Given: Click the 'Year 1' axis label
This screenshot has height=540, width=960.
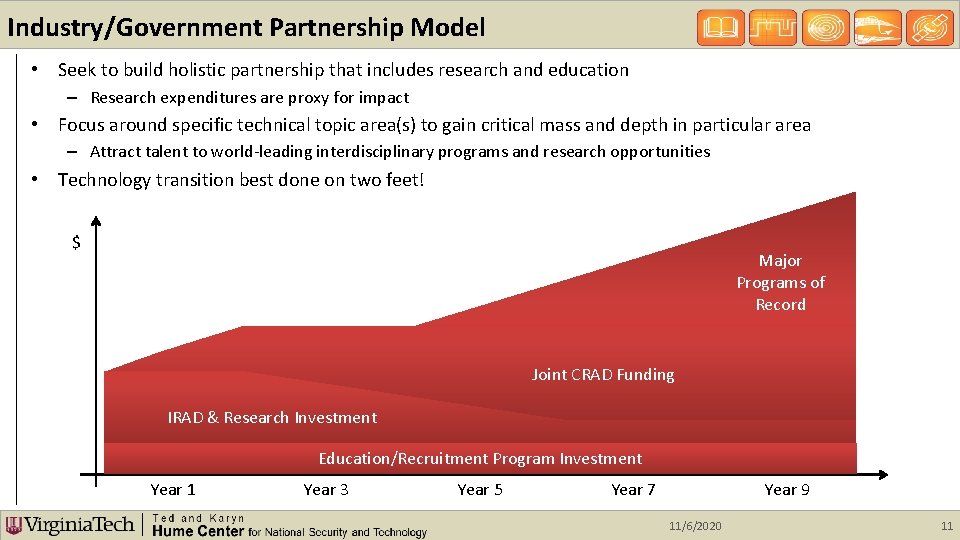Looking at the screenshot, I should click(x=173, y=490).
